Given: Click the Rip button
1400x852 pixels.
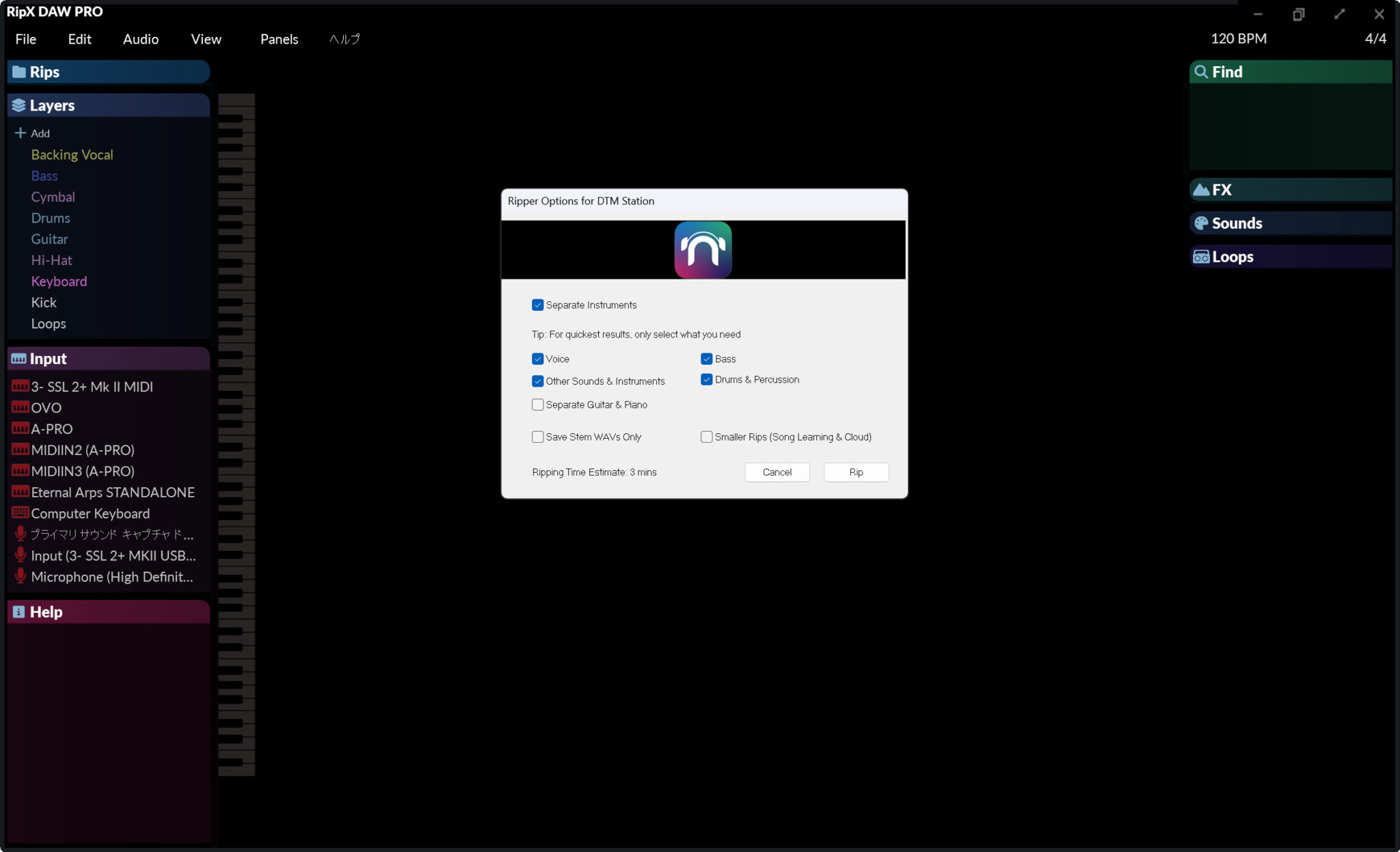Looking at the screenshot, I should click(855, 472).
